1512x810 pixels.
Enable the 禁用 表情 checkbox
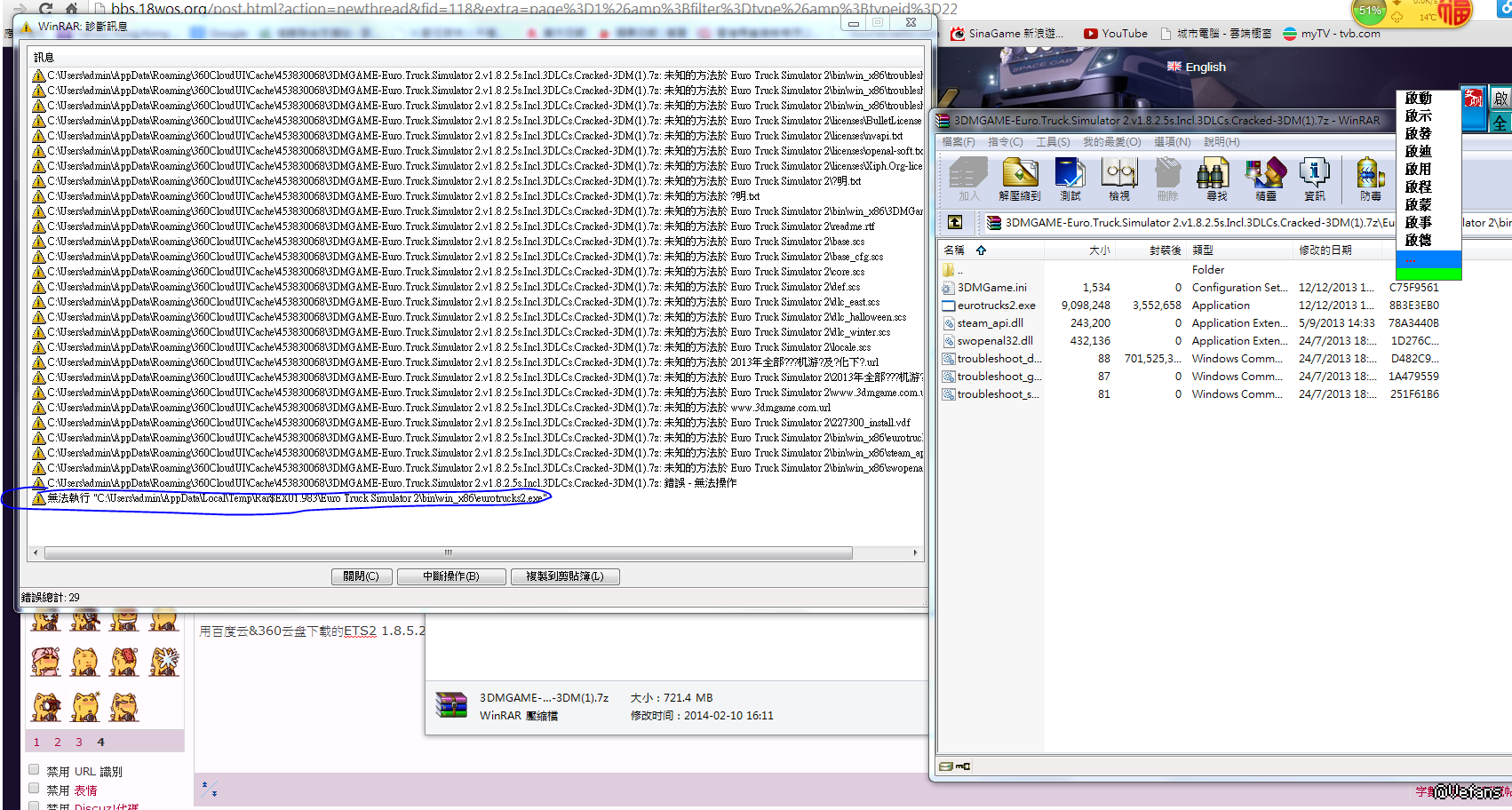(x=34, y=789)
